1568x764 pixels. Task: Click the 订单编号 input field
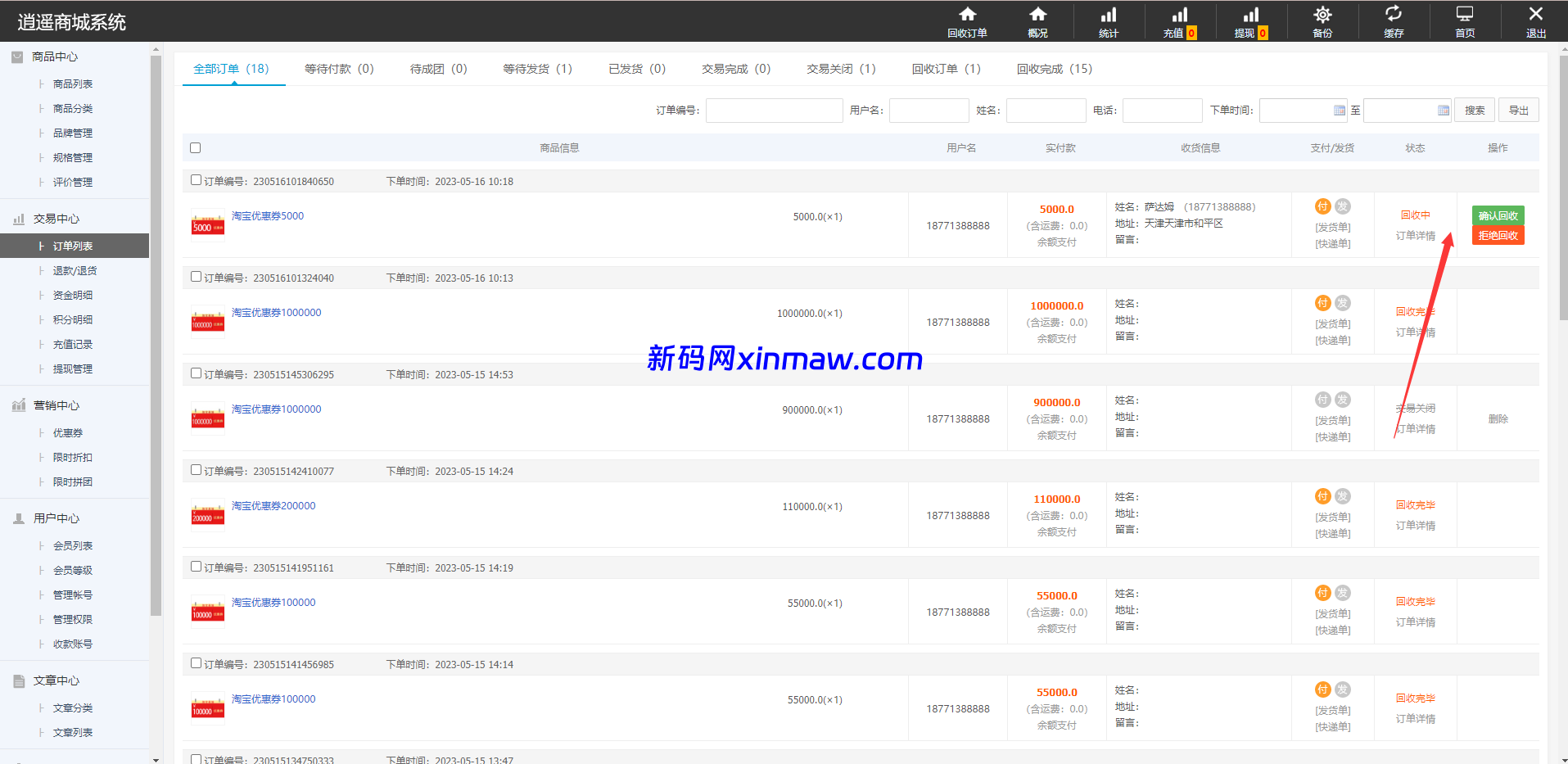tap(774, 111)
